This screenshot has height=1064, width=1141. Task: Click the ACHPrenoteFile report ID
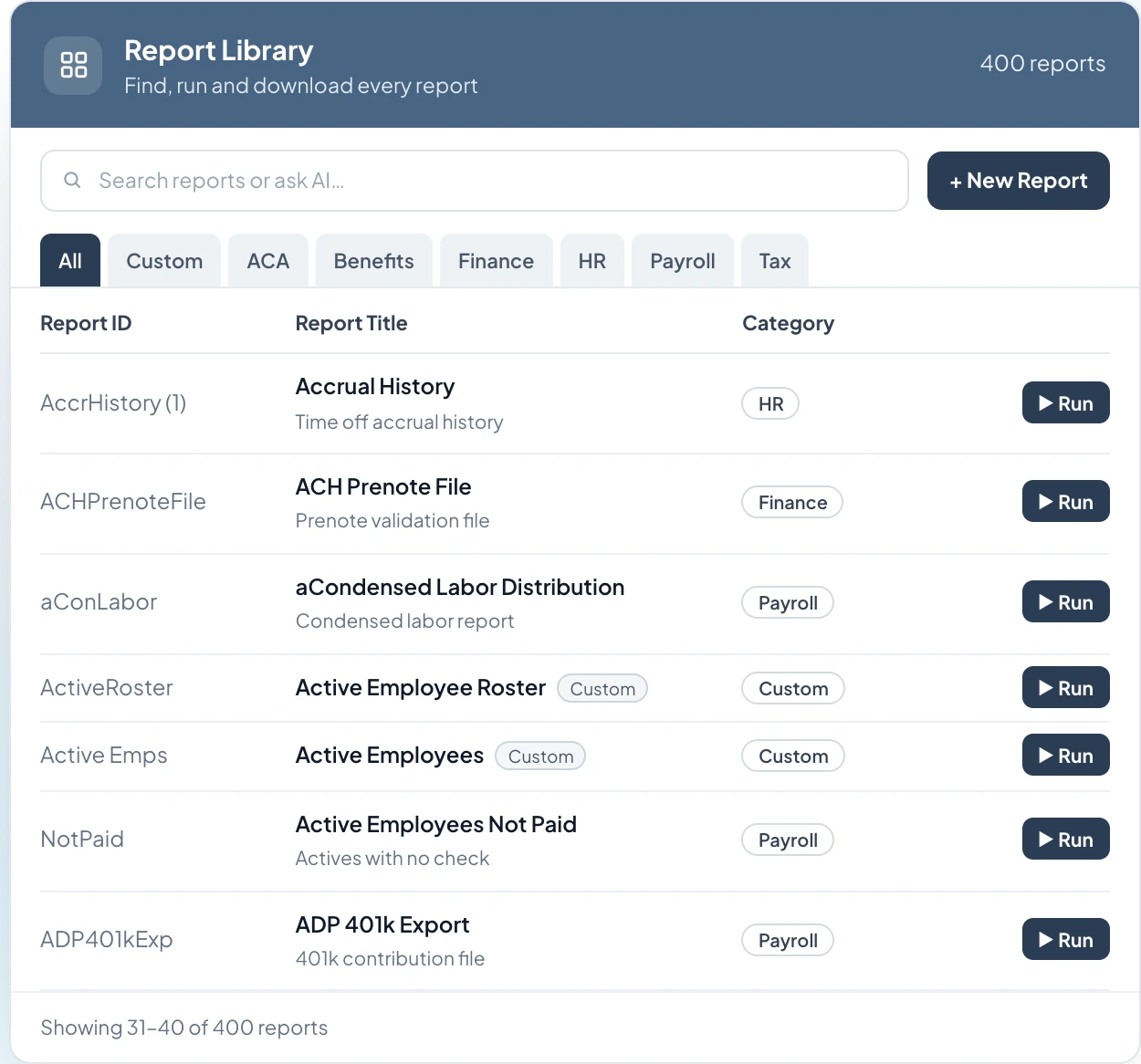pyautogui.click(x=123, y=501)
